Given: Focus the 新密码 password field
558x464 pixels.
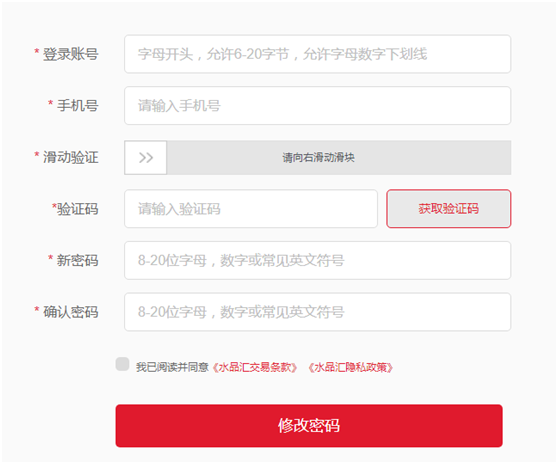Looking at the screenshot, I should tap(317, 260).
